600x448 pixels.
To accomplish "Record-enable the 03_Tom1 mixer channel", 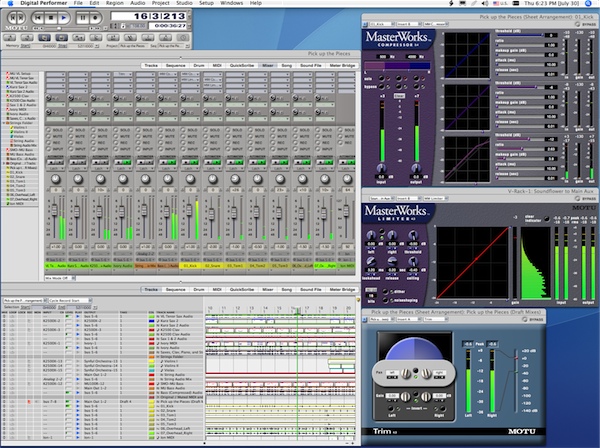I will point(228,142).
